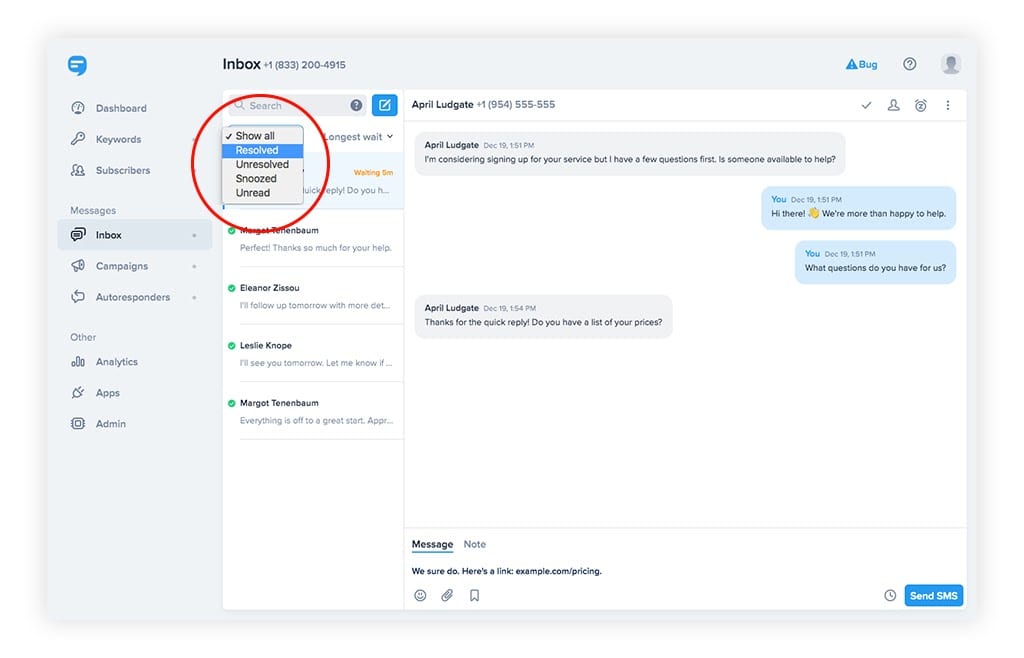Mark conversation resolved with the checkmark icon
This screenshot has height=658, width=1024.
(x=866, y=104)
